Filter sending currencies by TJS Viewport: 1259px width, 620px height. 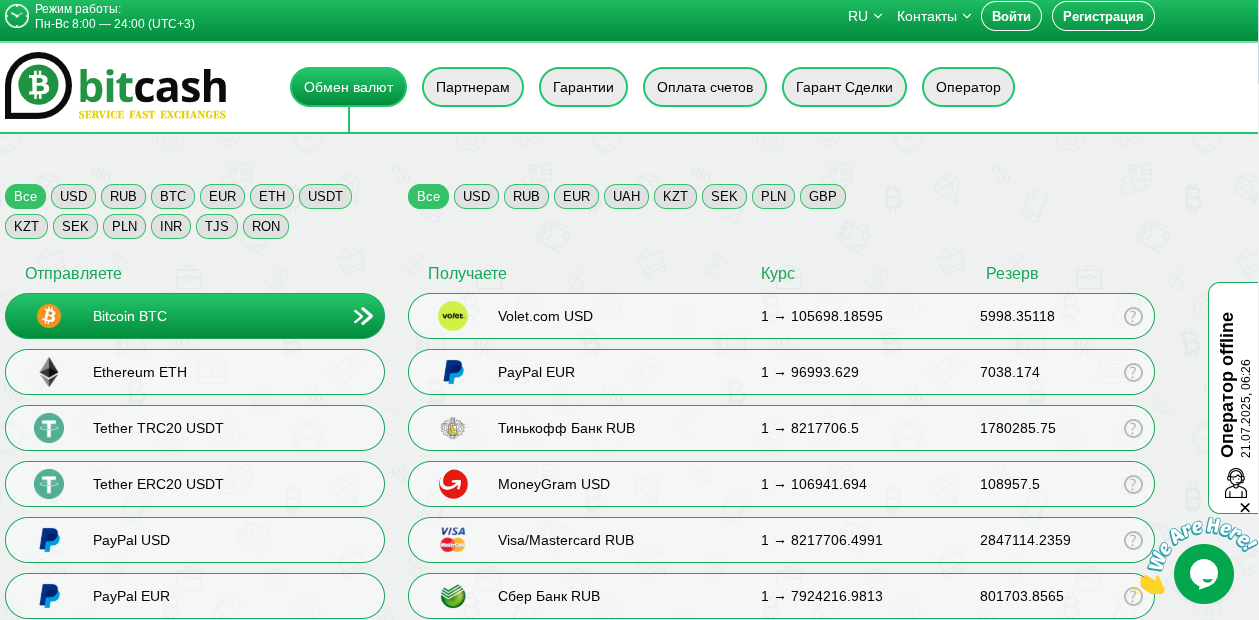pyautogui.click(x=217, y=226)
